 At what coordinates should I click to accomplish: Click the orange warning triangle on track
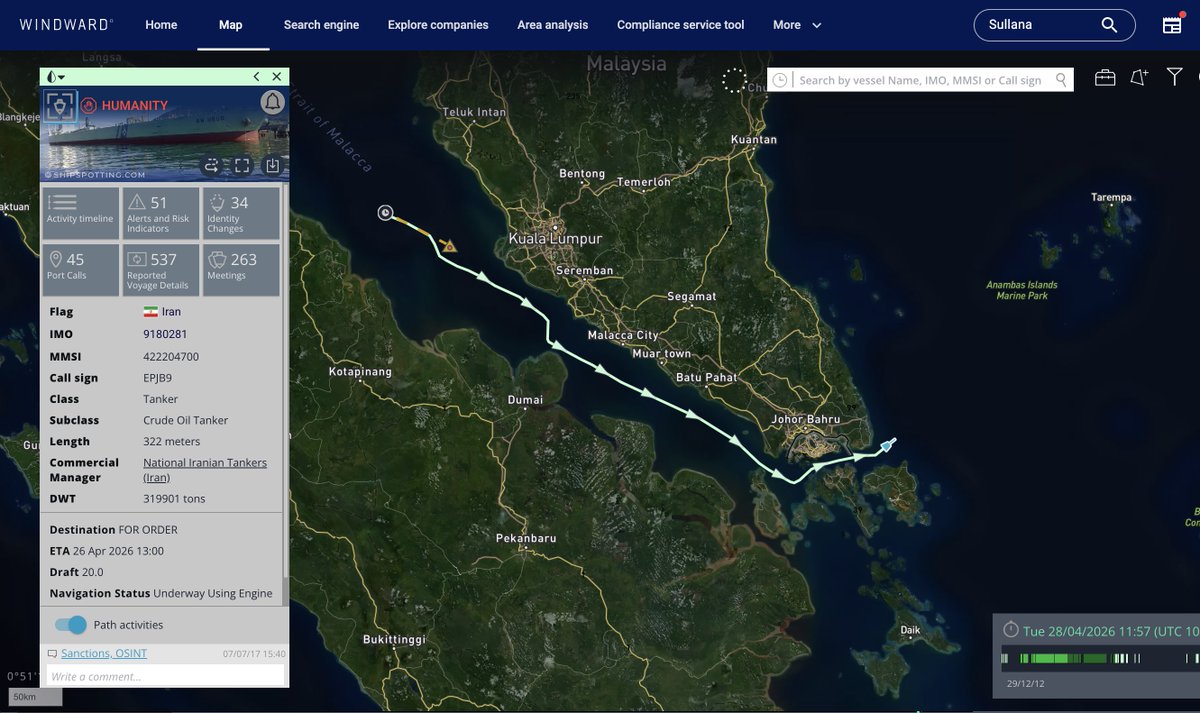point(449,245)
